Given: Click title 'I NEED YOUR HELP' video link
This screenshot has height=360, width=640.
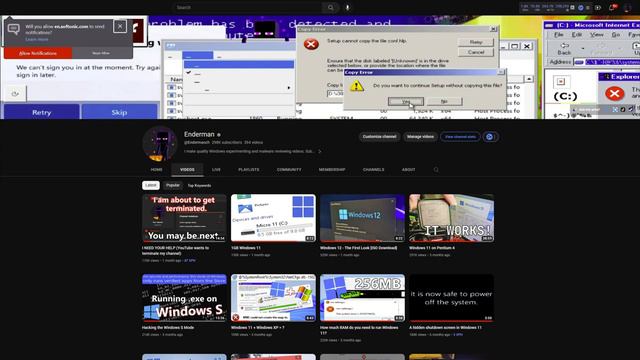Looking at the screenshot, I should coord(176,250).
